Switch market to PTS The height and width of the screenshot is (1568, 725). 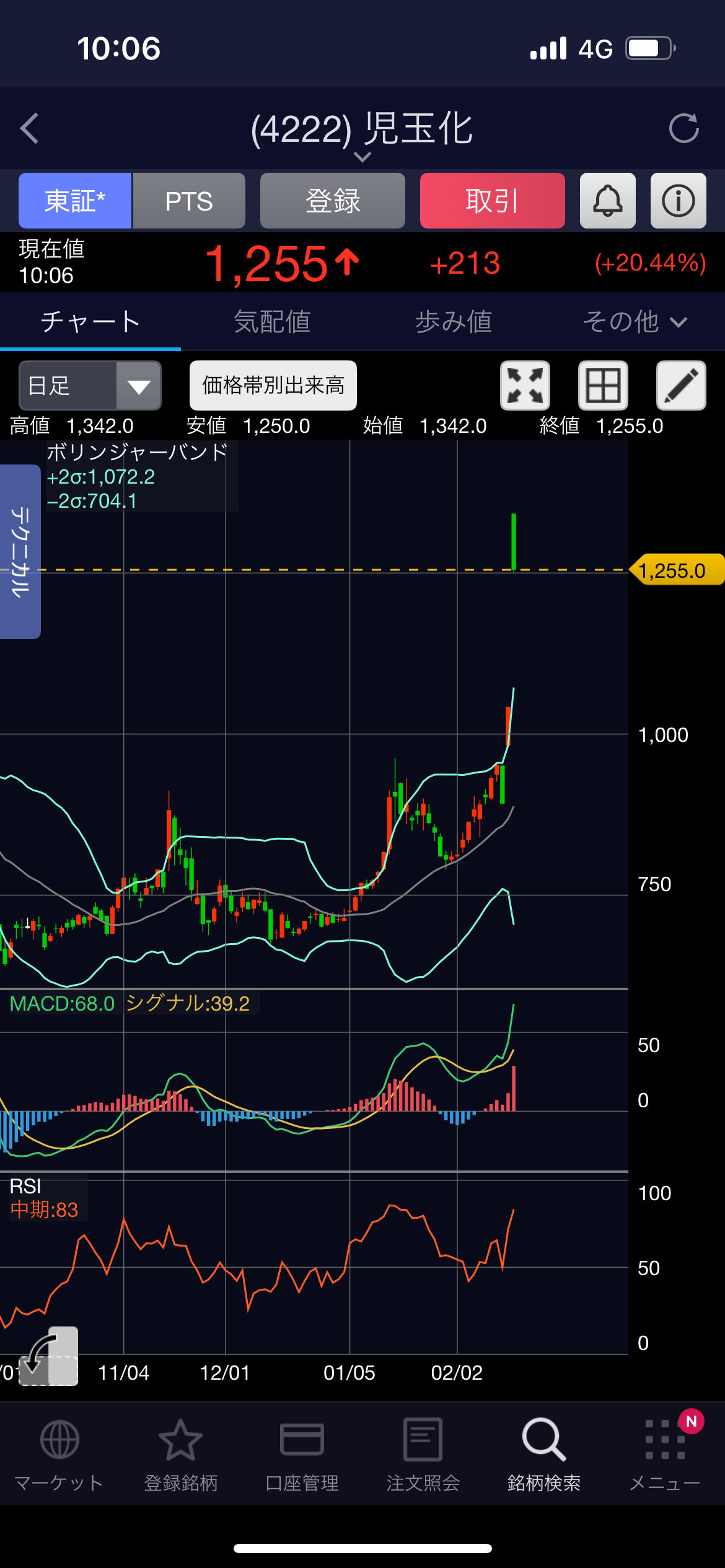[189, 201]
